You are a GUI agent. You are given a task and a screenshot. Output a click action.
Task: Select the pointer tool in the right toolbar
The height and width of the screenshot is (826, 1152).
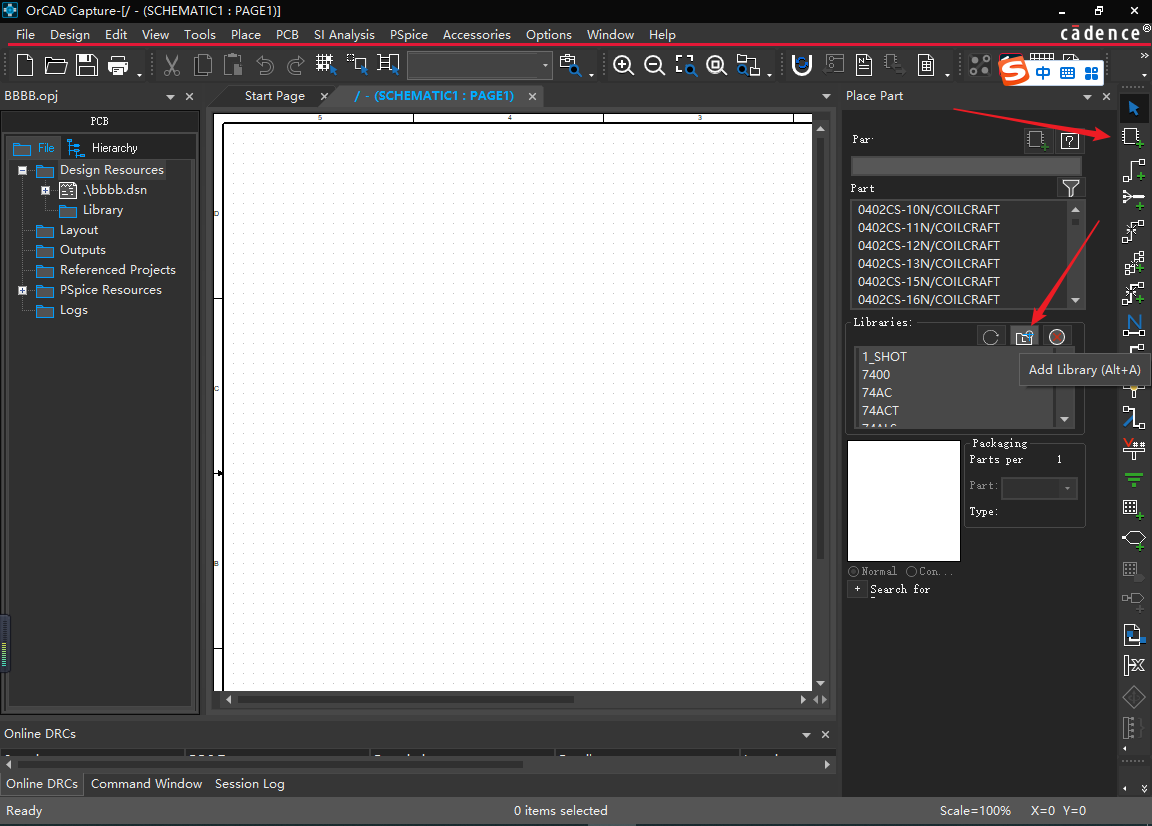point(1134,108)
